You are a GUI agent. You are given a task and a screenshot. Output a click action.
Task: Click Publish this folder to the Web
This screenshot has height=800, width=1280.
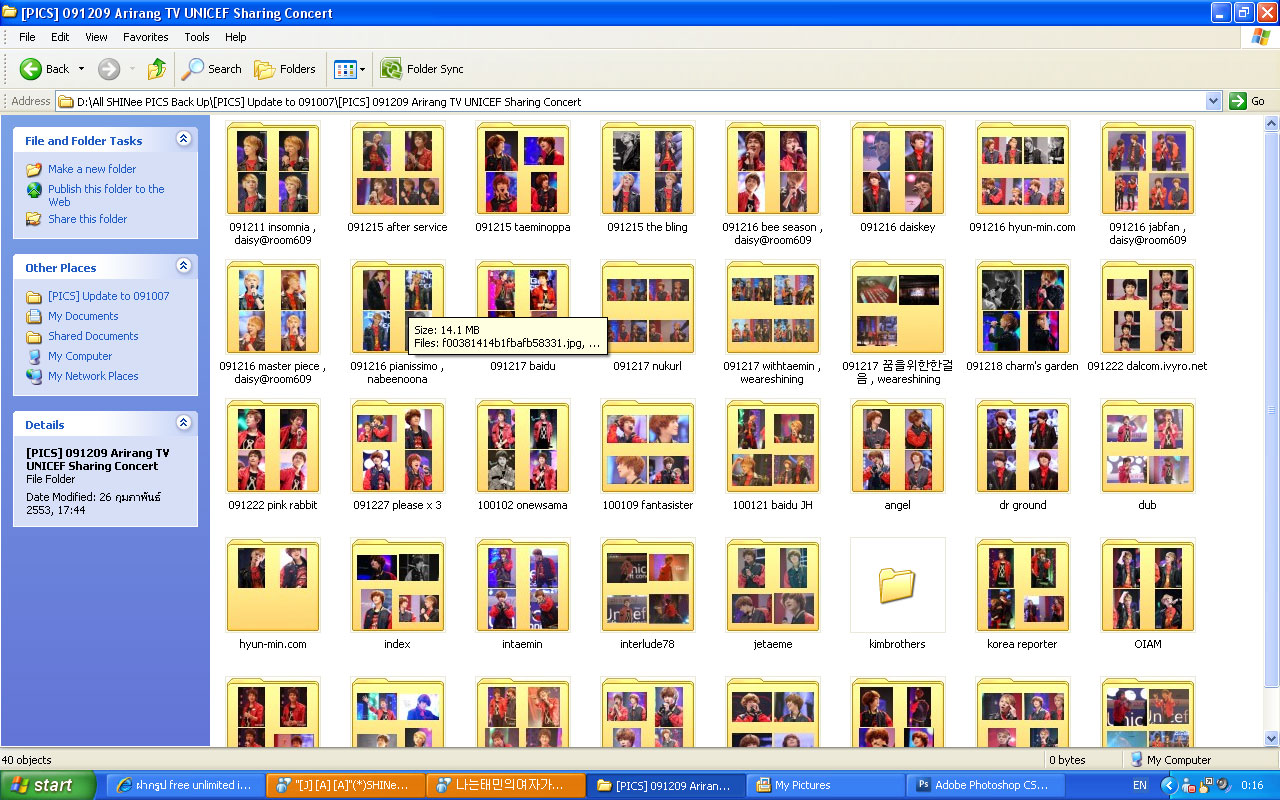coord(106,195)
